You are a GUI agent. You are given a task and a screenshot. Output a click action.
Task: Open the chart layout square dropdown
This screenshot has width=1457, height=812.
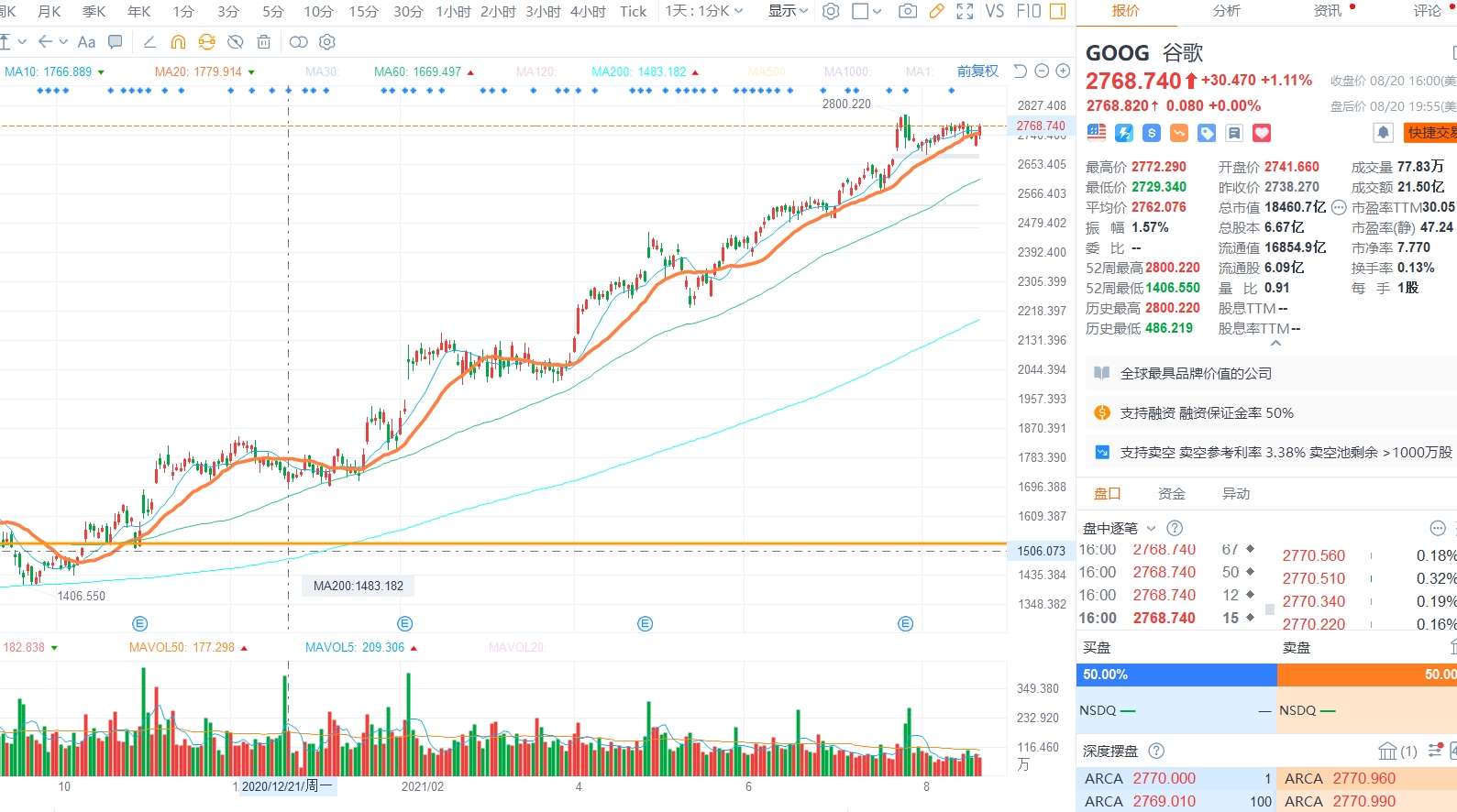(x=866, y=12)
